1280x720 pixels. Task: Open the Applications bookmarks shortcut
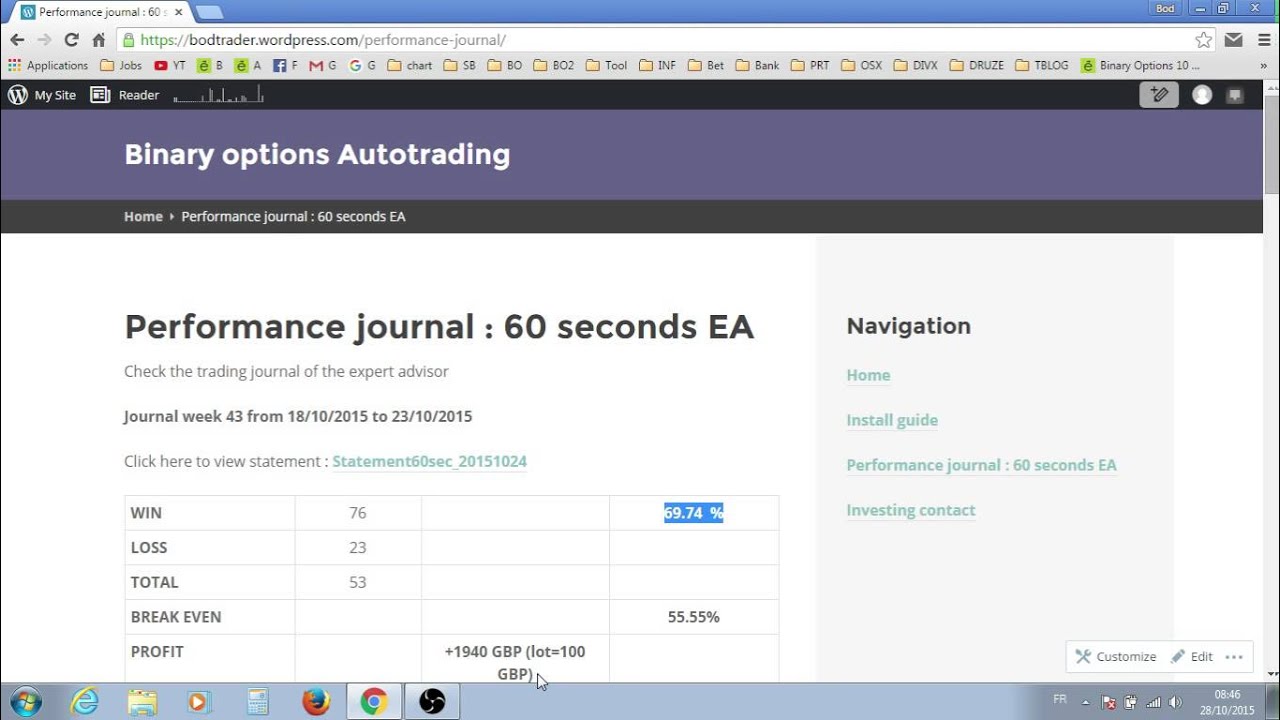[48, 65]
